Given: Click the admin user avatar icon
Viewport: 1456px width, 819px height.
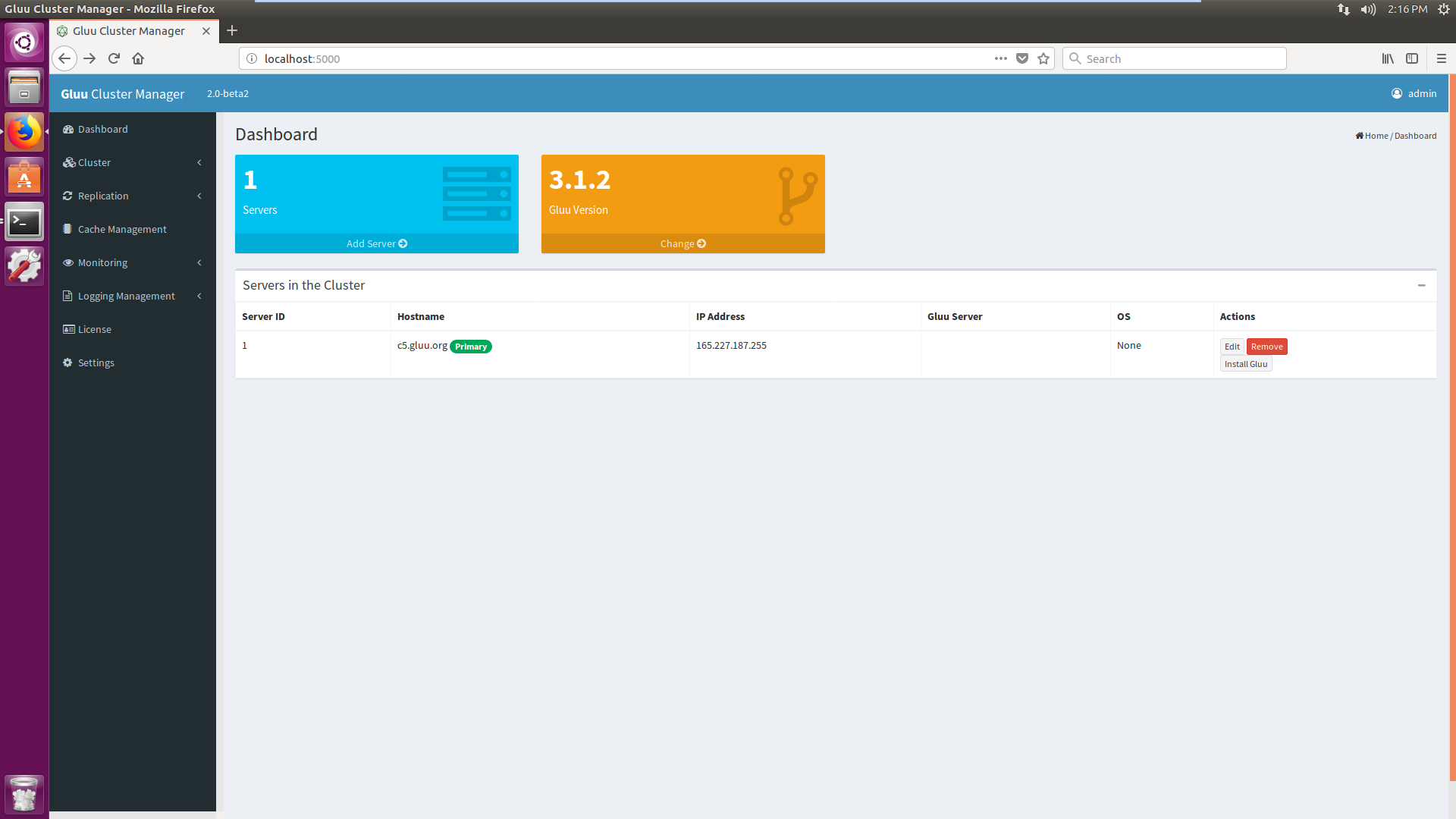Looking at the screenshot, I should (x=1397, y=93).
